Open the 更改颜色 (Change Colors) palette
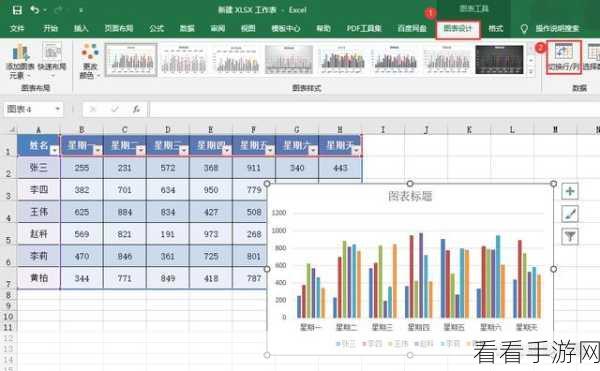 tap(90, 61)
